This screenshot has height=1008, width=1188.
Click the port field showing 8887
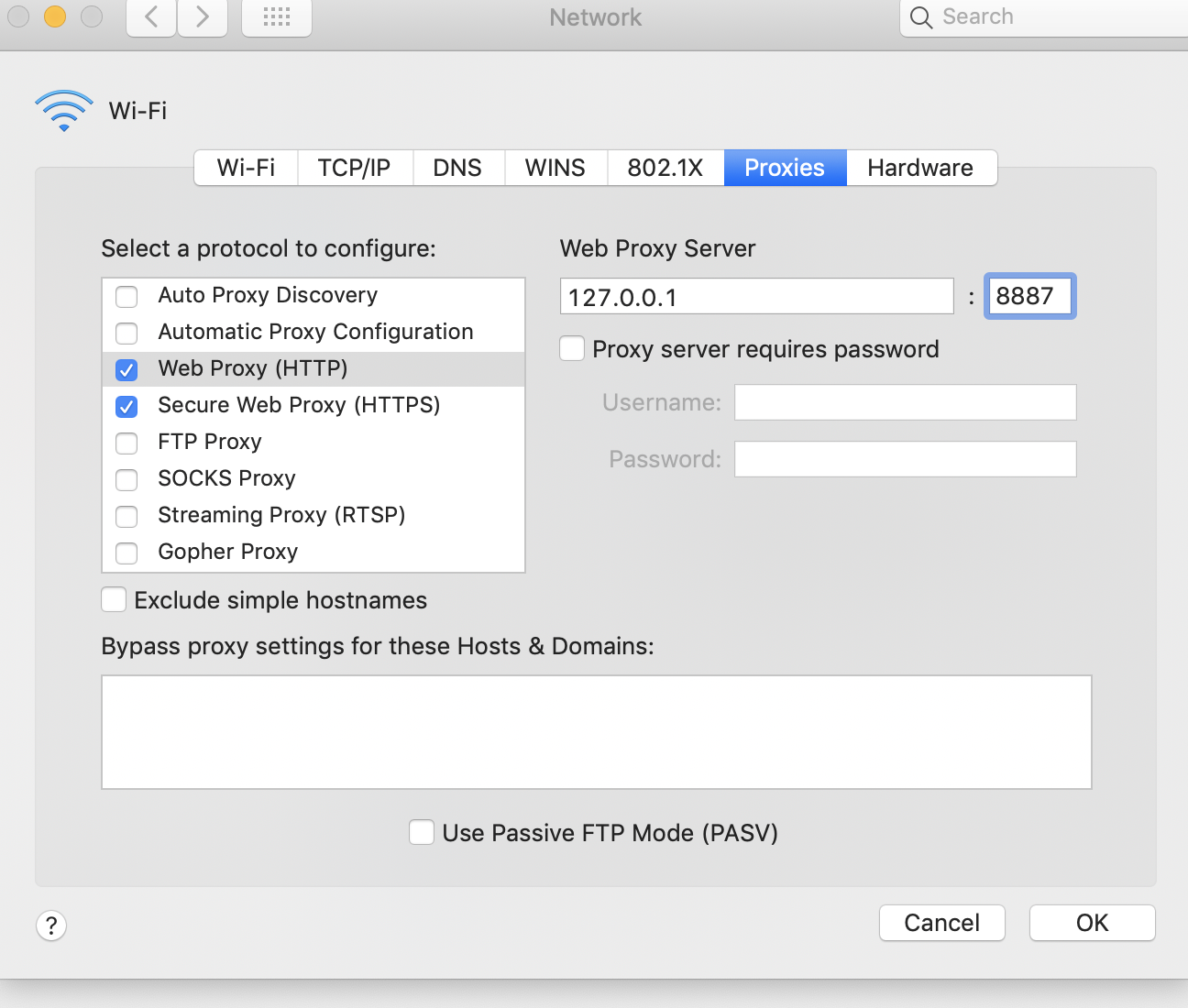coord(1029,296)
